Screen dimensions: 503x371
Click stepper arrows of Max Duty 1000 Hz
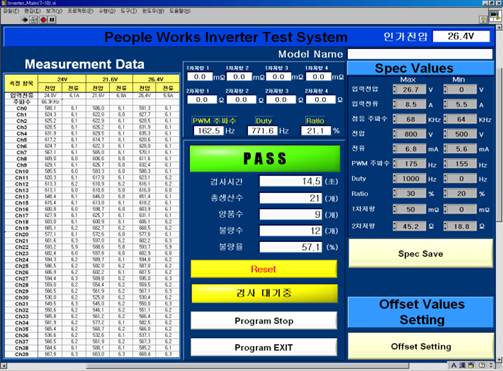pyautogui.click(x=395, y=179)
